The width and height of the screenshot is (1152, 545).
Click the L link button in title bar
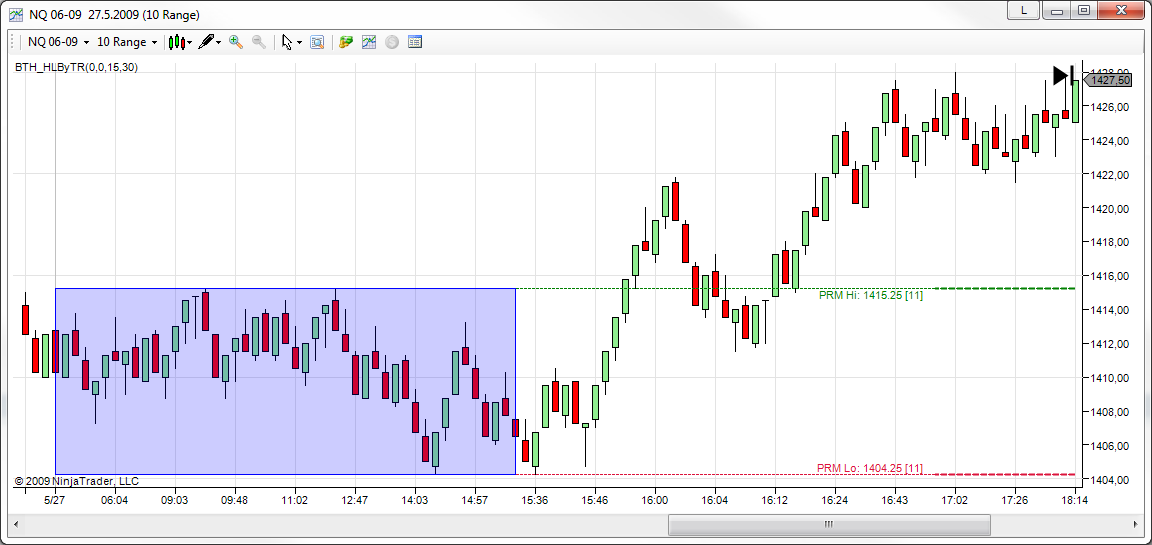click(x=1025, y=10)
